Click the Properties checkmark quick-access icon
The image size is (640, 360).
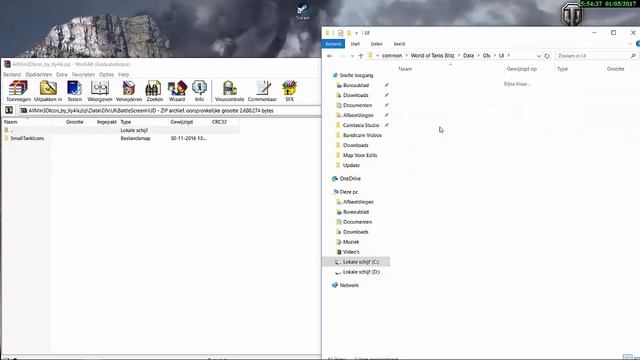point(340,33)
